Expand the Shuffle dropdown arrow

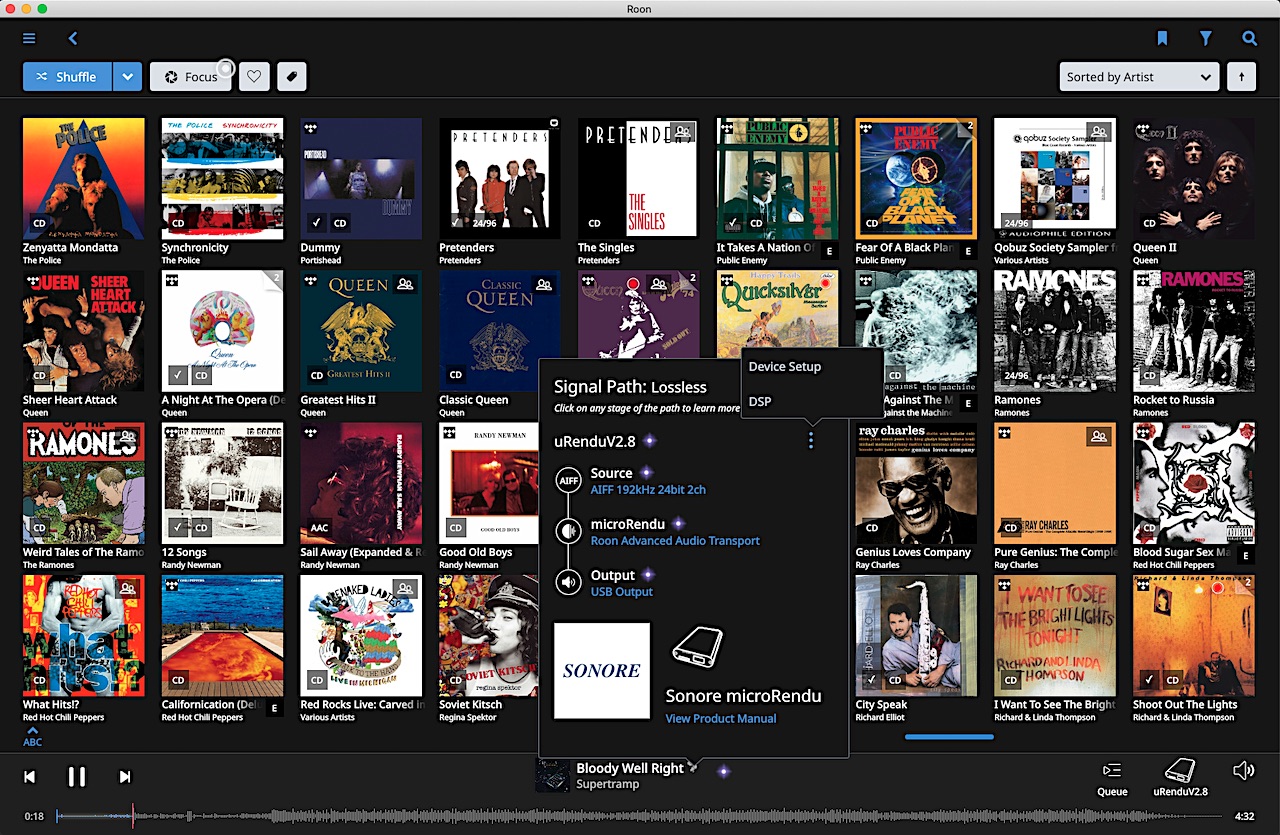(127, 77)
